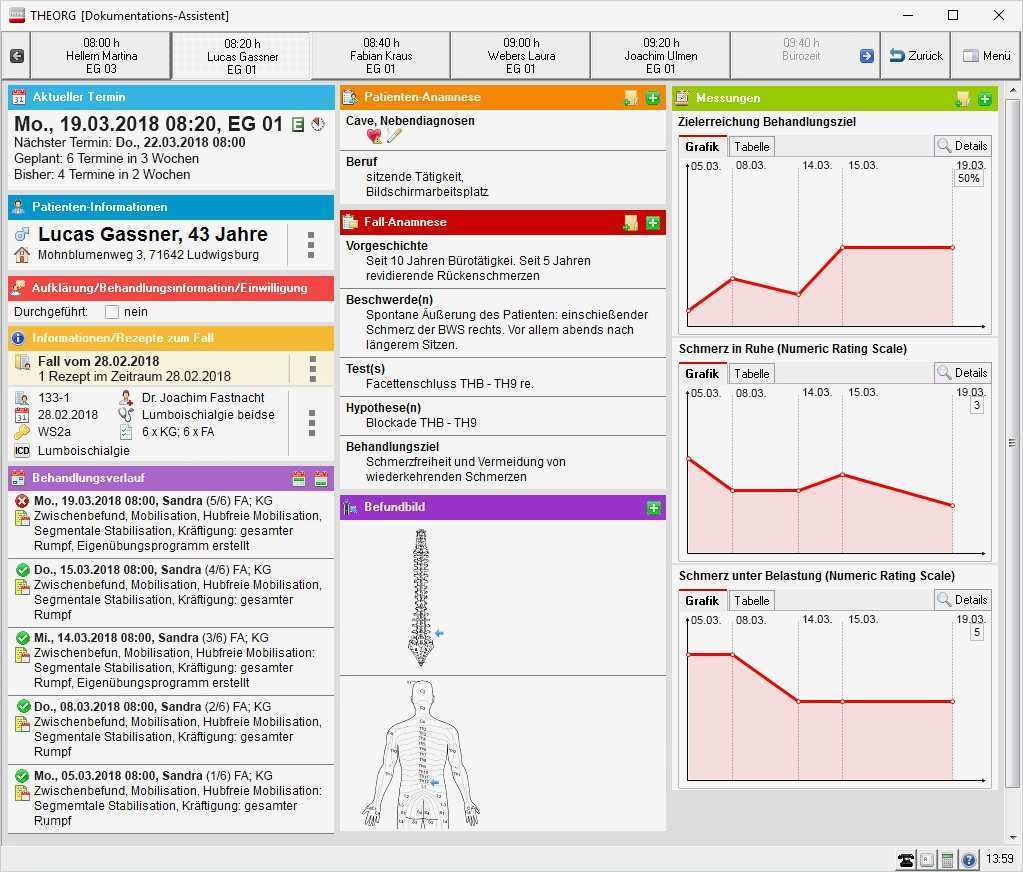Click the Vorgeschichte entry in Fall-Anamnese
Image resolution: width=1023 pixels, height=872 pixels.
(502, 261)
